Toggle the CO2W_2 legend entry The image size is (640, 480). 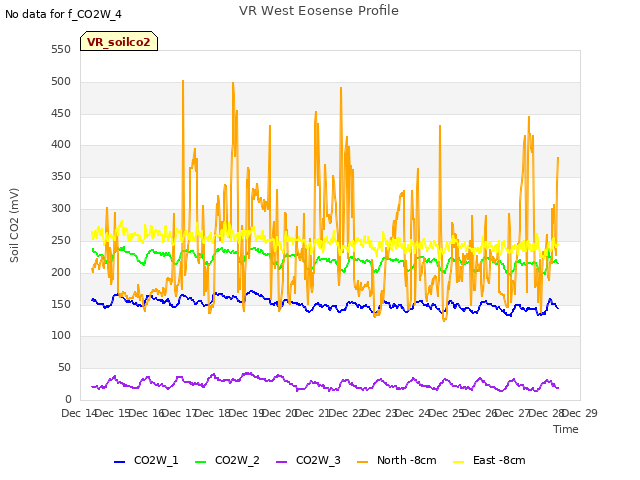click(227, 460)
